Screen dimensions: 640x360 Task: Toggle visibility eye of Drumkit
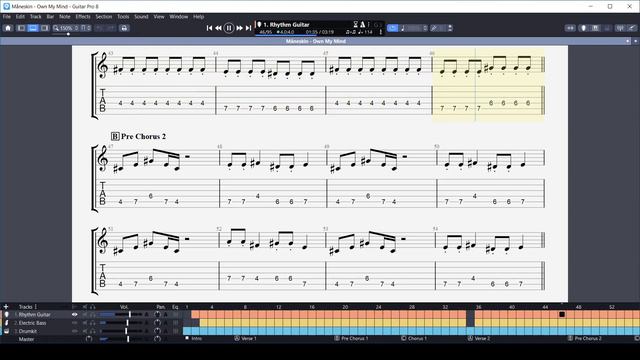pos(74,331)
